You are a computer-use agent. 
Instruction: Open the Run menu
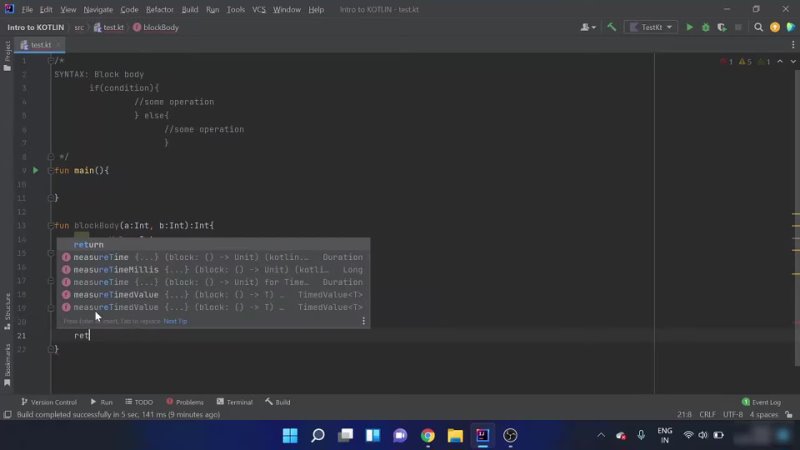tap(212, 10)
